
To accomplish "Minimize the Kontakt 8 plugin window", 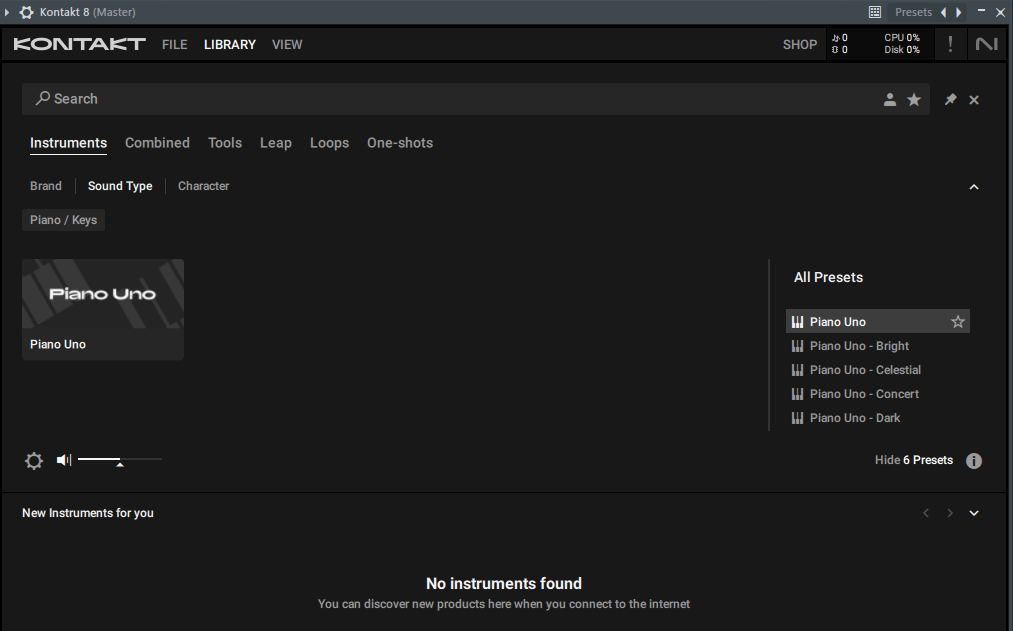I will click(x=981, y=11).
